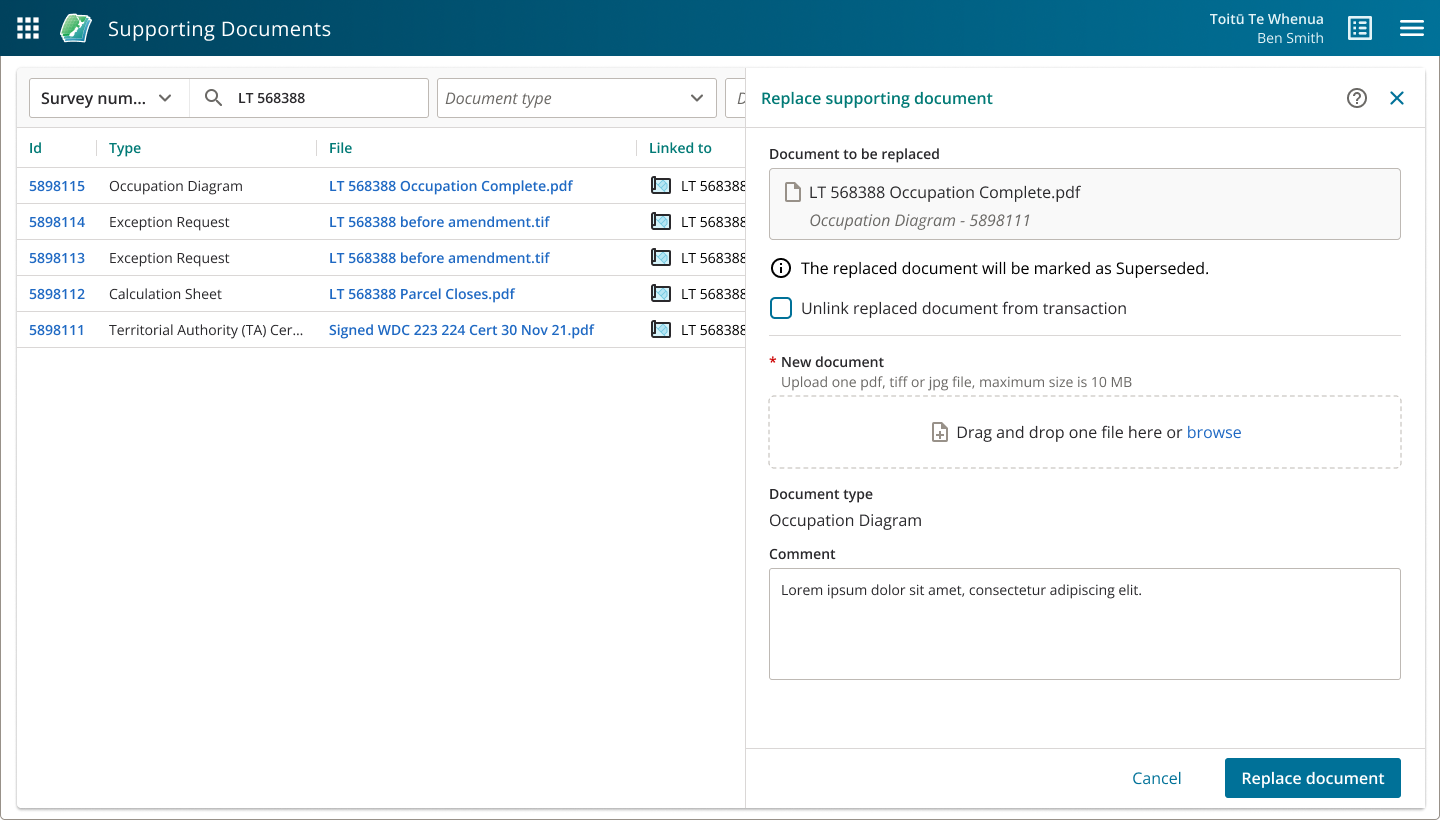Sort by the File column header

pyautogui.click(x=341, y=148)
